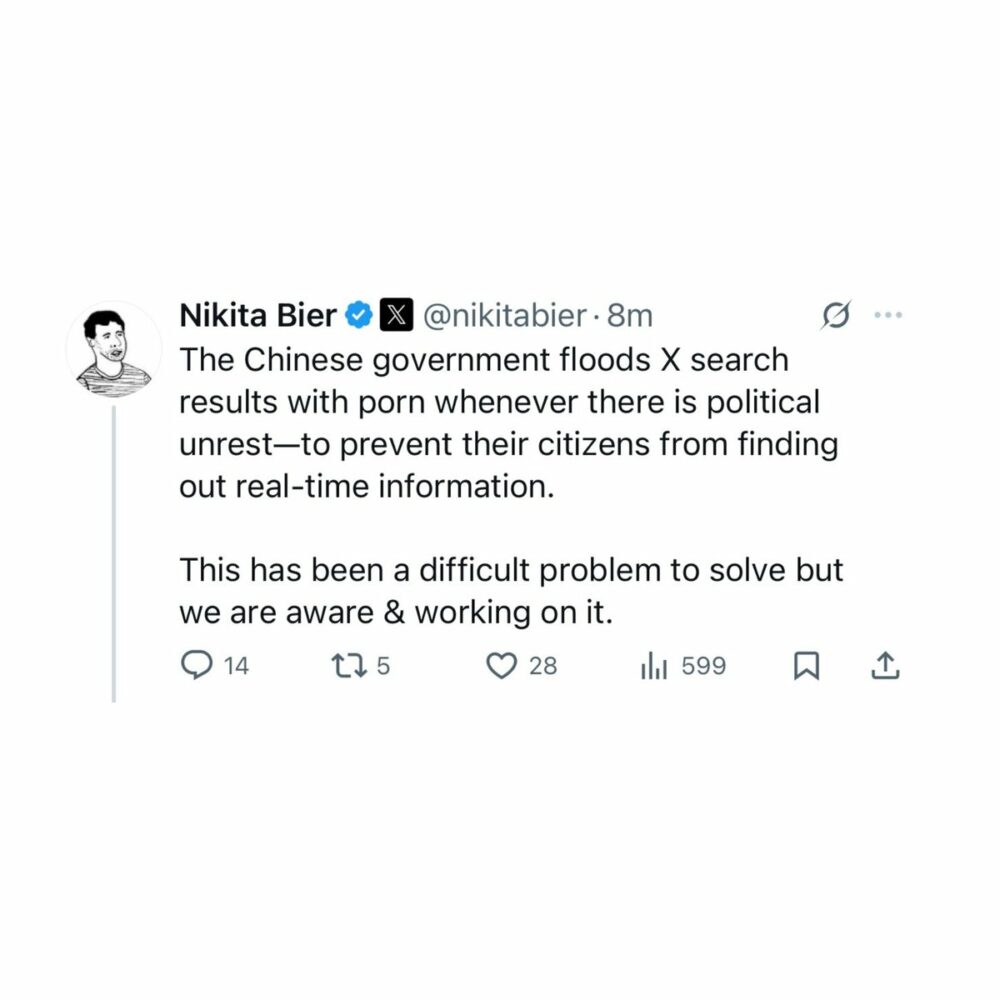Bookmark this post
Image resolution: width=1000 pixels, height=1000 pixels.
pos(805,666)
